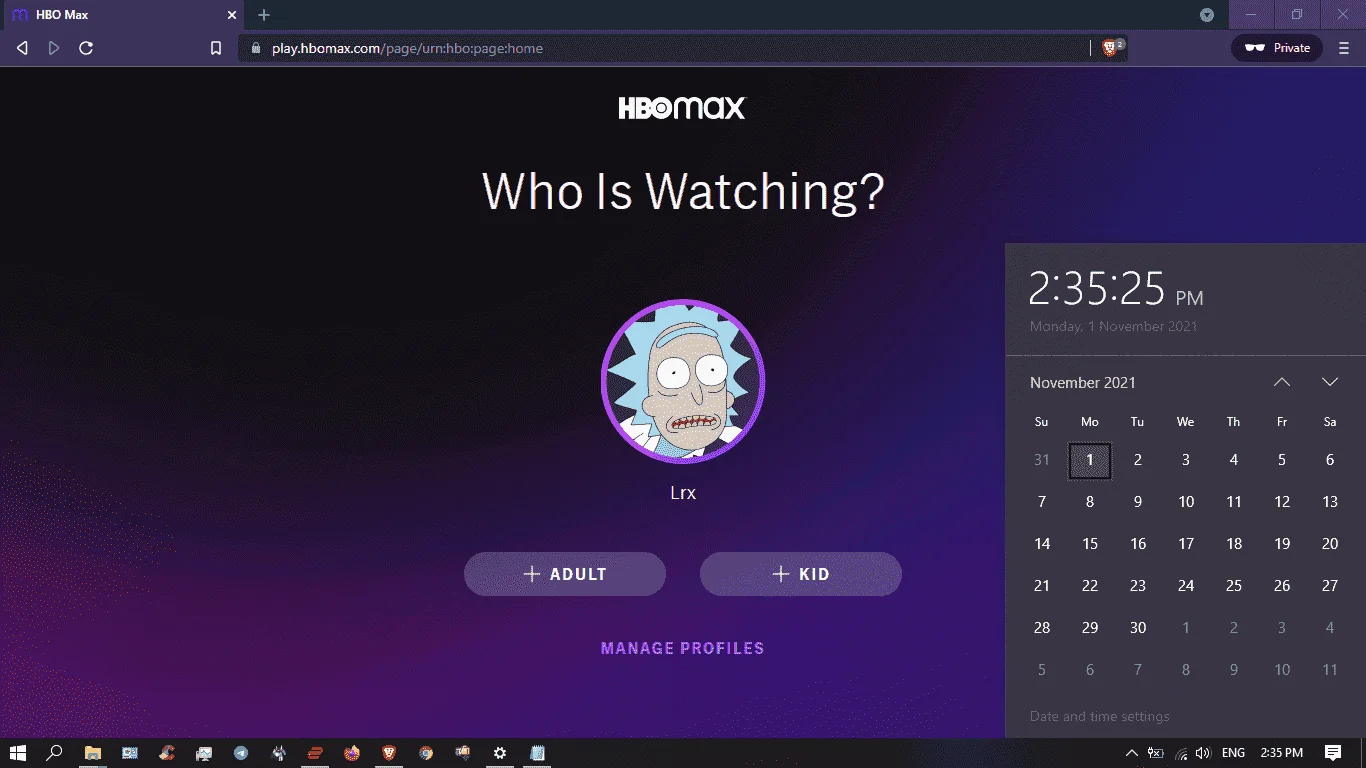1366x768 pixels.
Task: Open the browser hamburger menu
Action: [x=1344, y=48]
